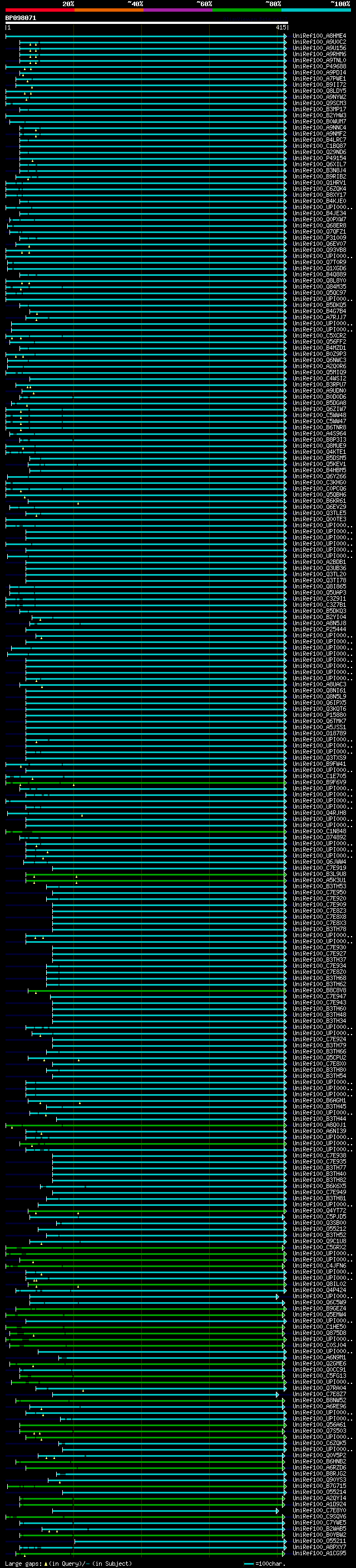Click the UniRef100_Q4YT72 label

pyautogui.click(x=319, y=1211)
